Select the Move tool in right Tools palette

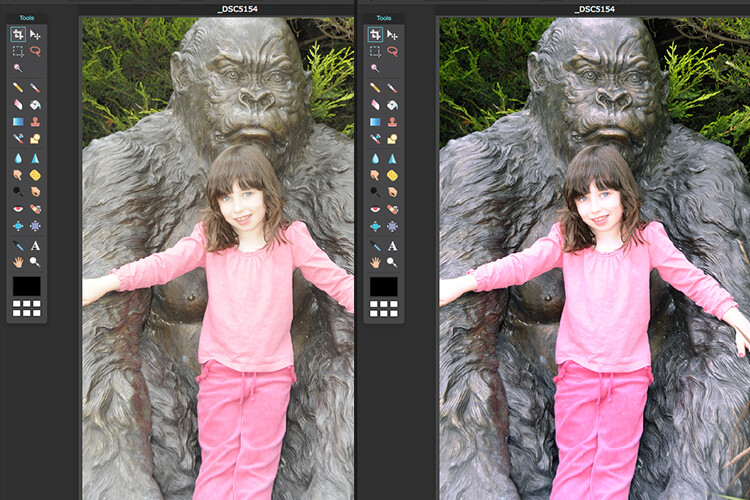(392, 34)
